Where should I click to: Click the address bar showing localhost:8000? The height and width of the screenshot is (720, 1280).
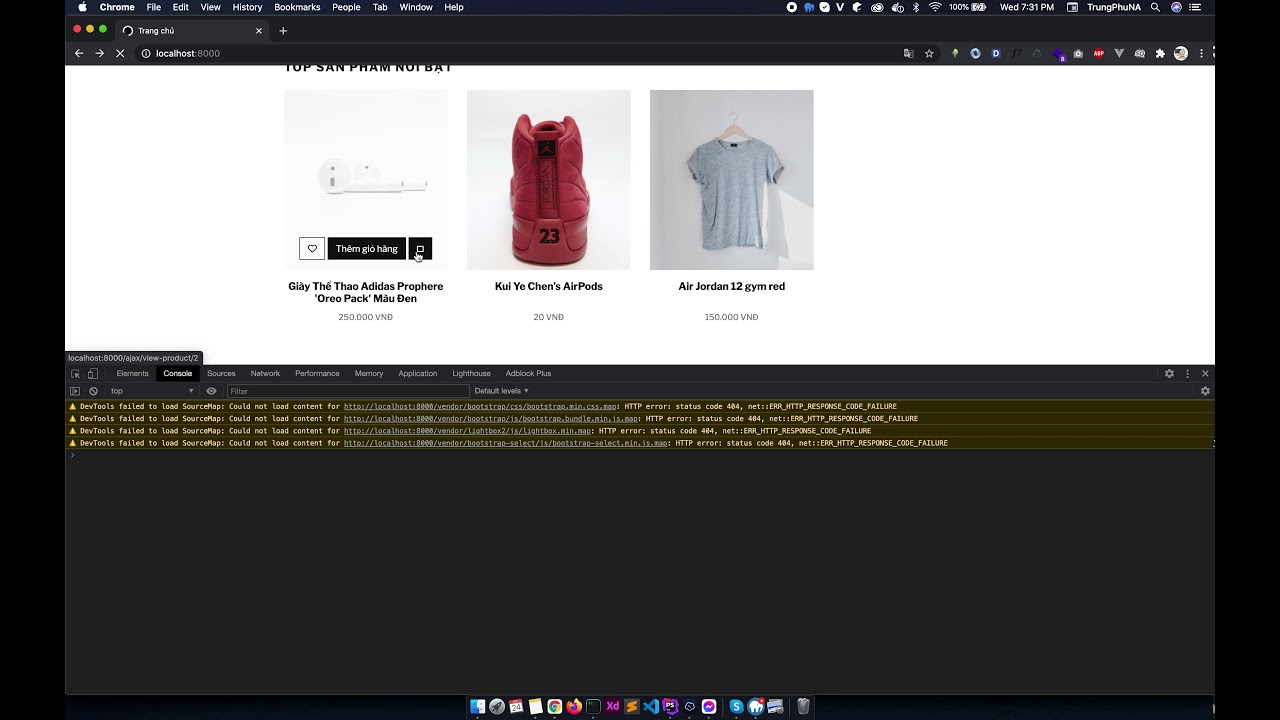click(520, 53)
